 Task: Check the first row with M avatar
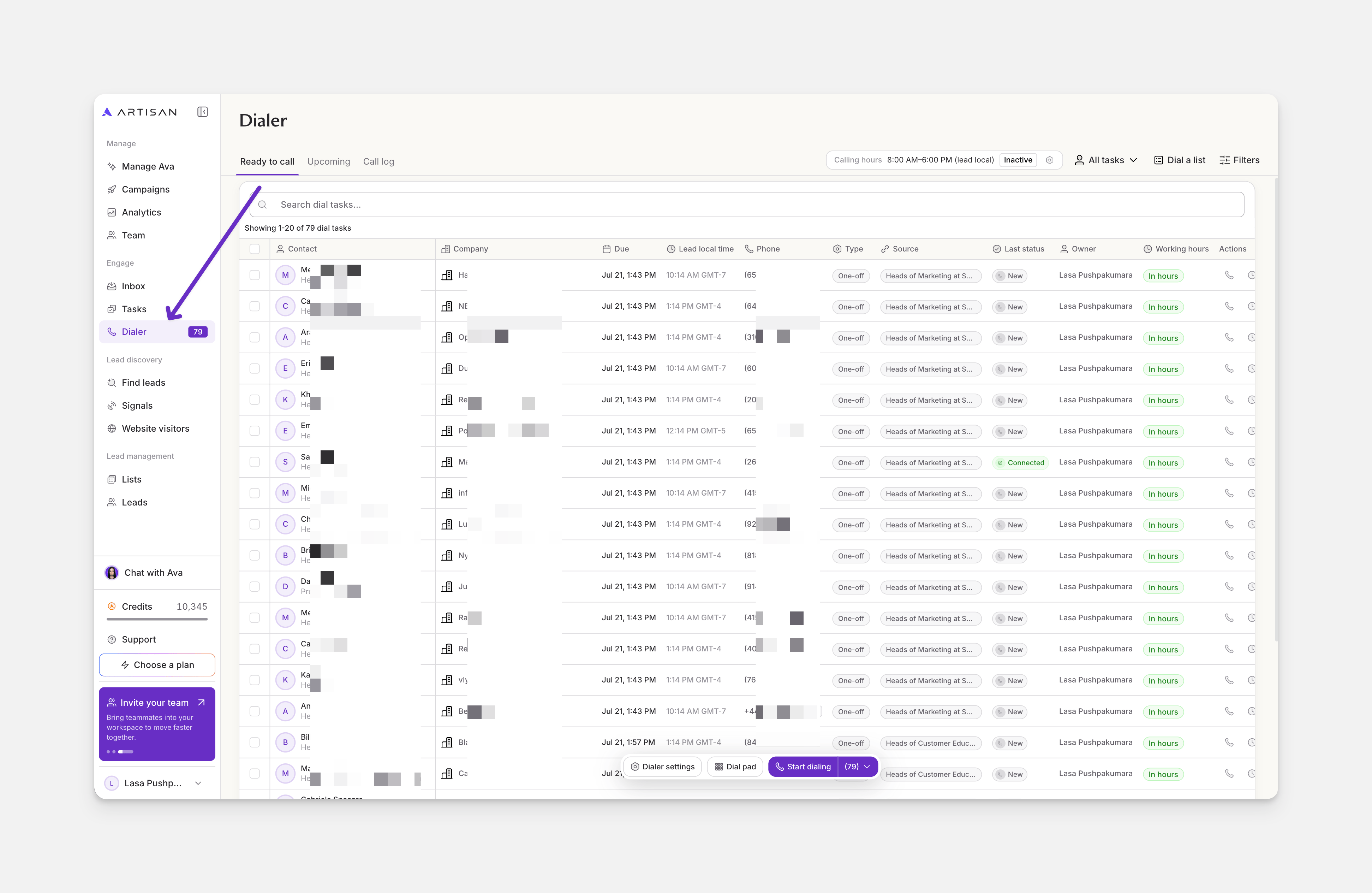pyautogui.click(x=255, y=275)
